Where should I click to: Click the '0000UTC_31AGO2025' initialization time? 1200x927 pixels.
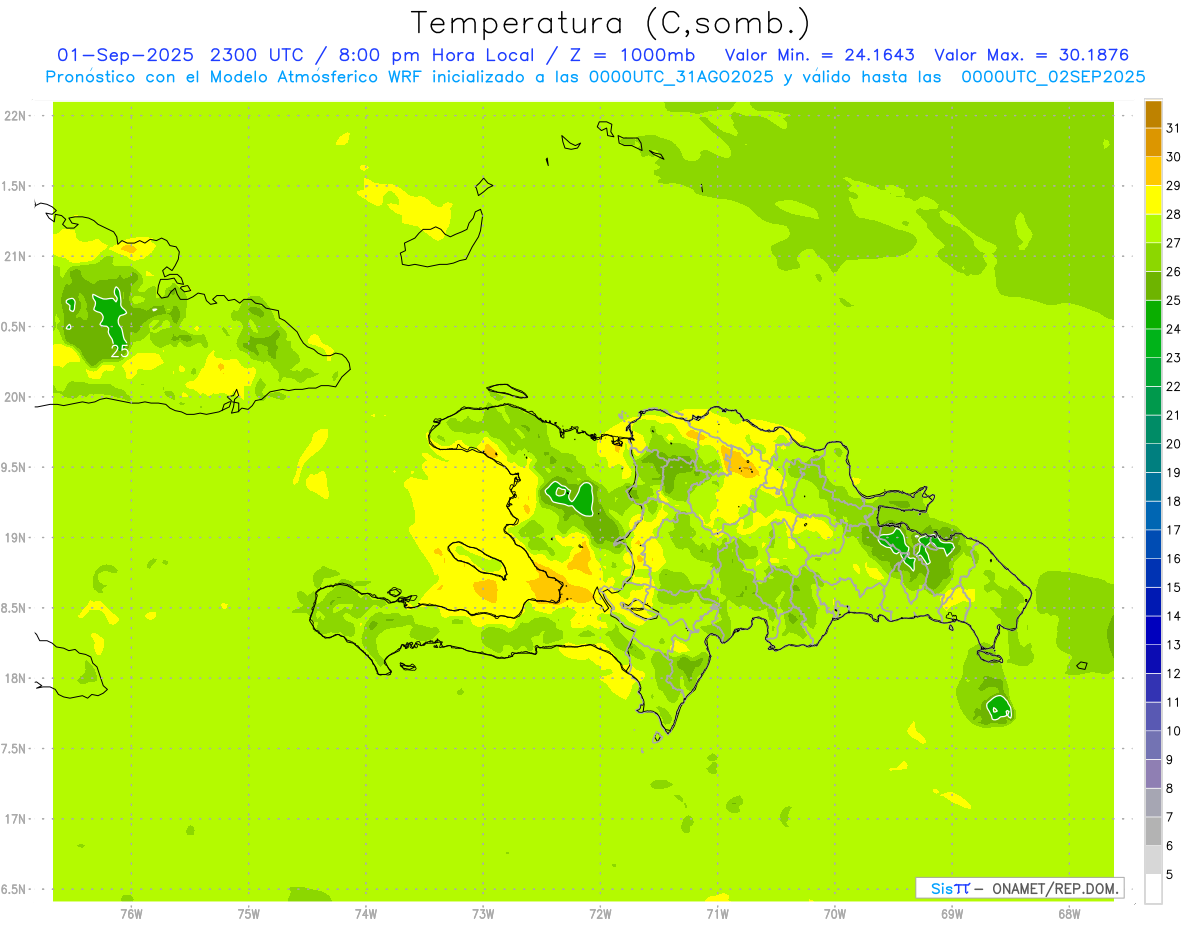point(681,77)
